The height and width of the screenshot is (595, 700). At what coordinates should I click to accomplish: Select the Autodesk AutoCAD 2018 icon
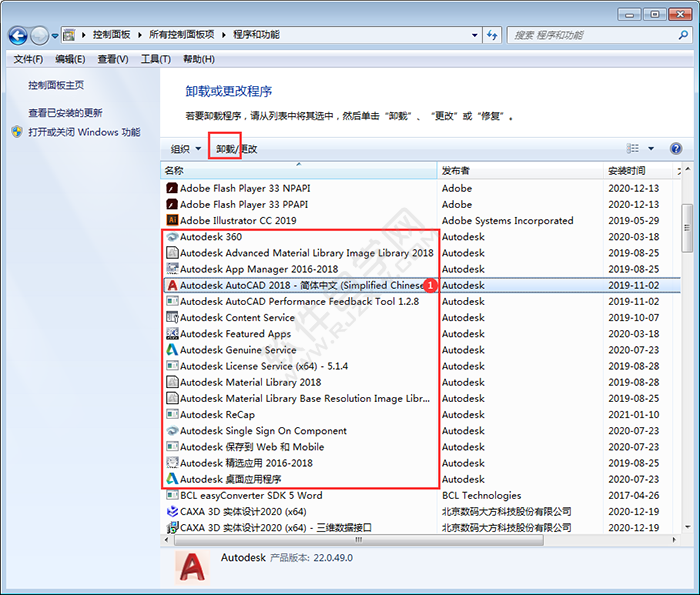tap(172, 285)
